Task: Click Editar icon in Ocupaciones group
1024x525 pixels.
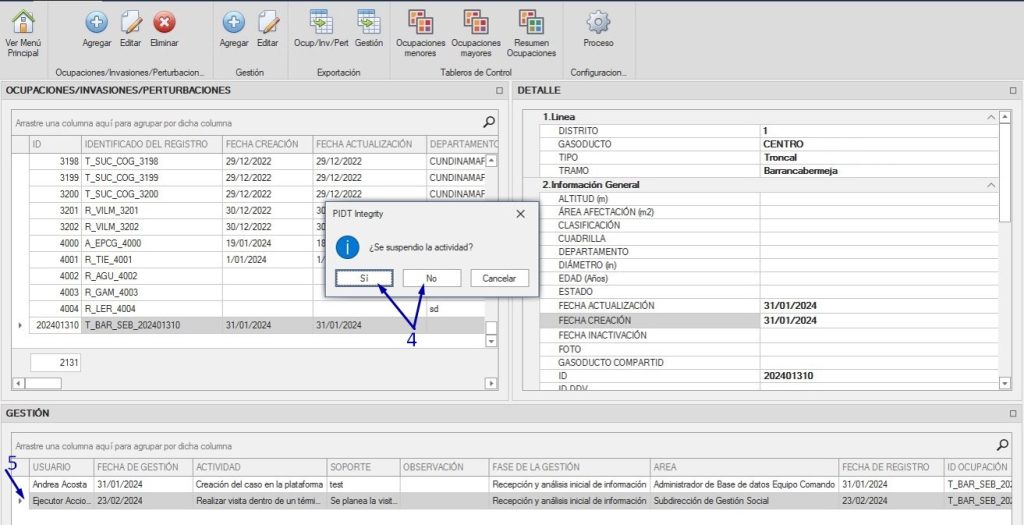Action: (x=131, y=22)
